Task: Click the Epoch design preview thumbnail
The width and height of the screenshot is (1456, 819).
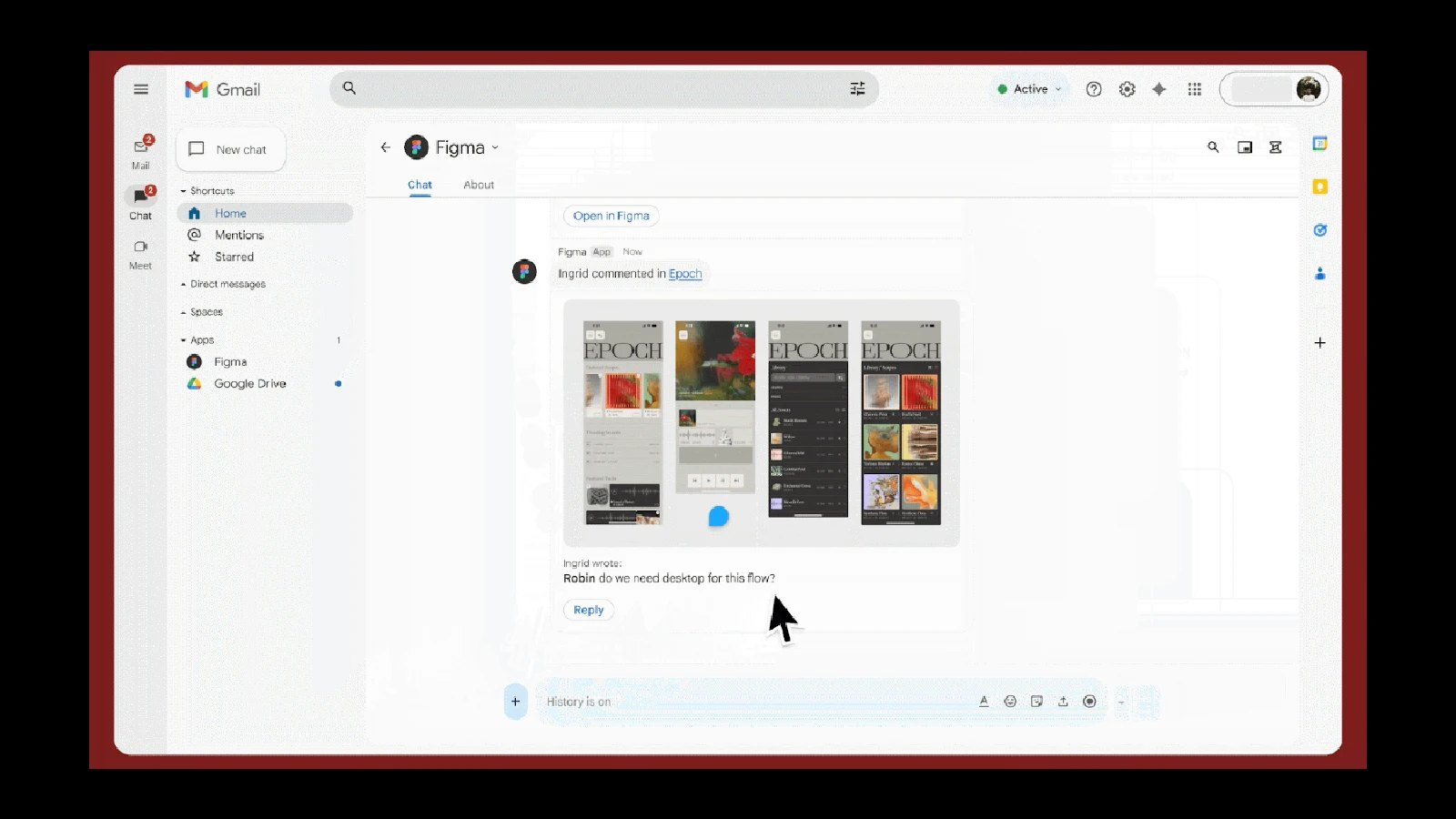Action: pyautogui.click(x=761, y=423)
